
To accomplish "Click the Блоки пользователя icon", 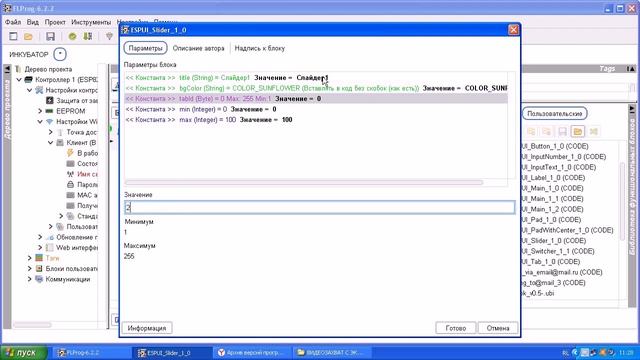I will (x=39, y=269).
